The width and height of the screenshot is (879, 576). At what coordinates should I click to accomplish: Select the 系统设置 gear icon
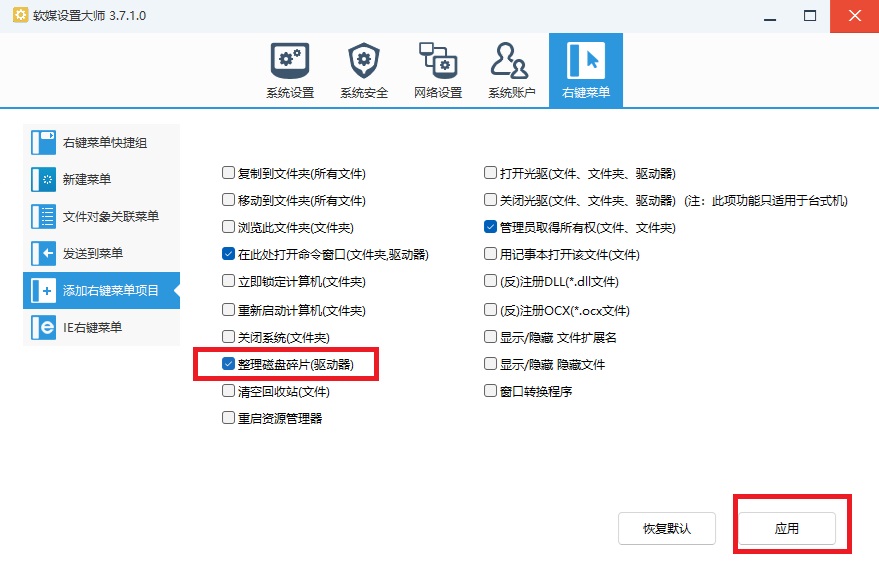point(289,60)
